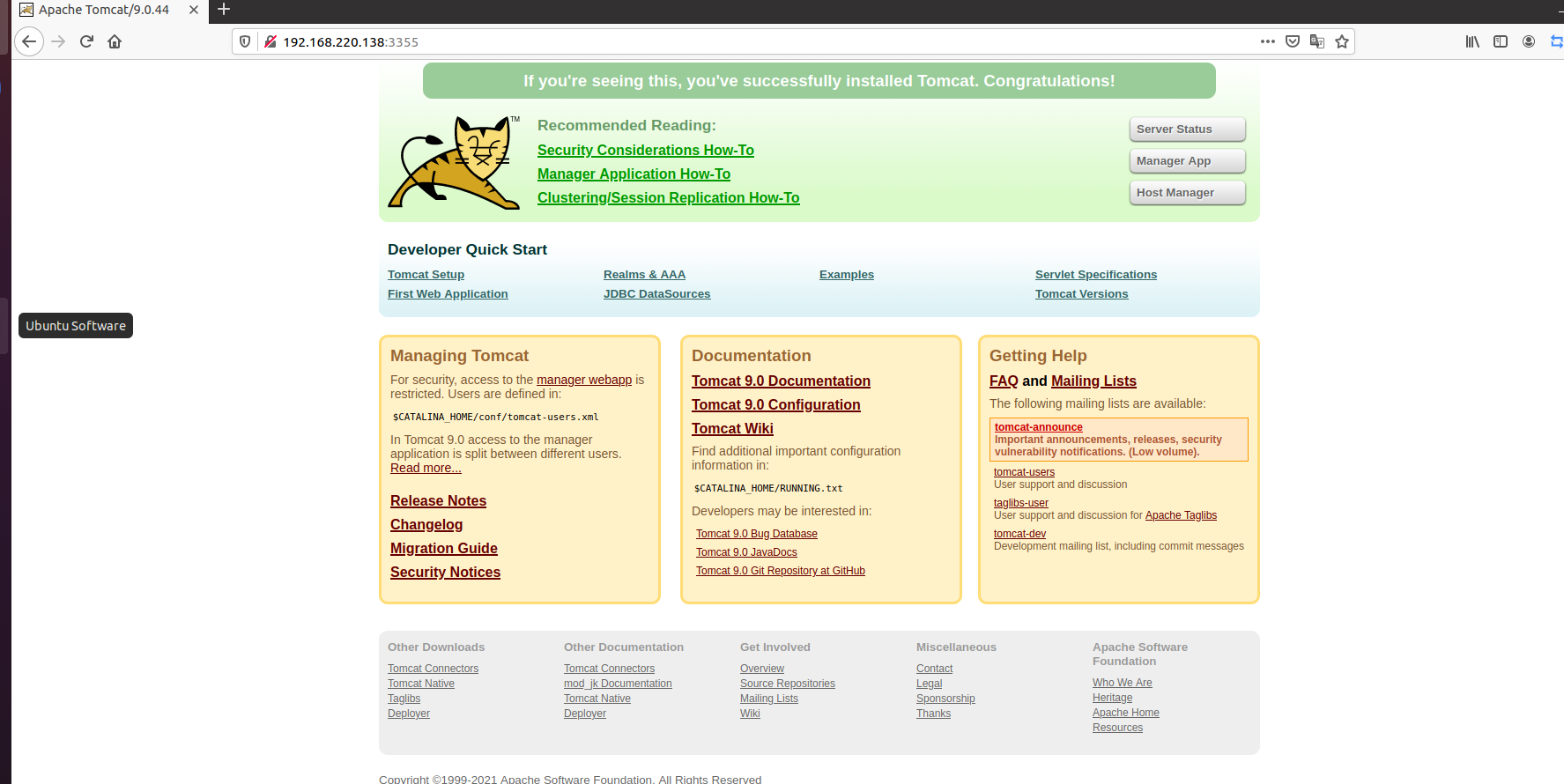
Task: Close the Apache Tomcat/9.0.44 tab
Action: pyautogui.click(x=194, y=10)
